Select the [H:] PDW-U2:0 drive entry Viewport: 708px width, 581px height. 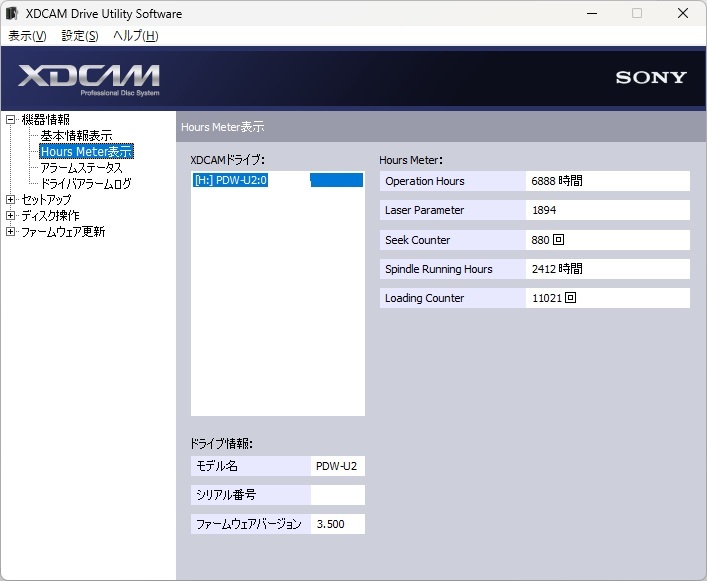tap(278, 180)
